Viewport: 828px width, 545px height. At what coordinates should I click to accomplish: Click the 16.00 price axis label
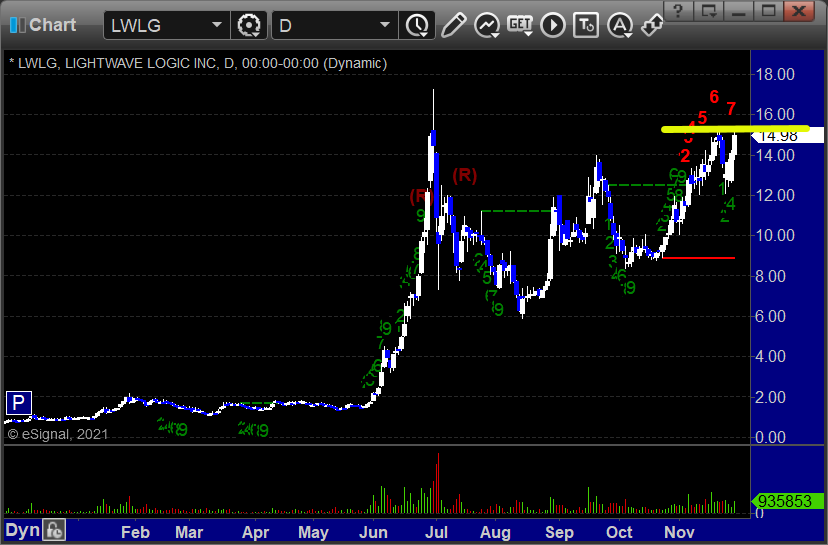pos(775,114)
